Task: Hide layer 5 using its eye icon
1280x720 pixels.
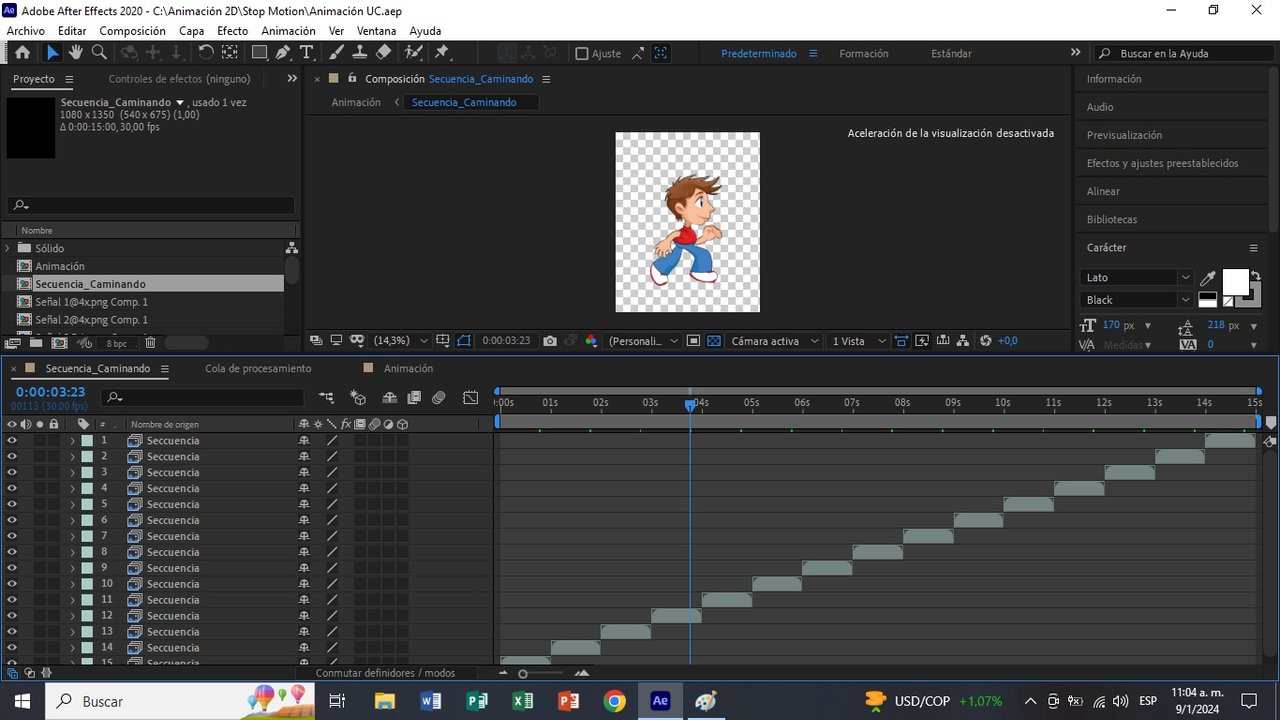Action: pos(12,504)
